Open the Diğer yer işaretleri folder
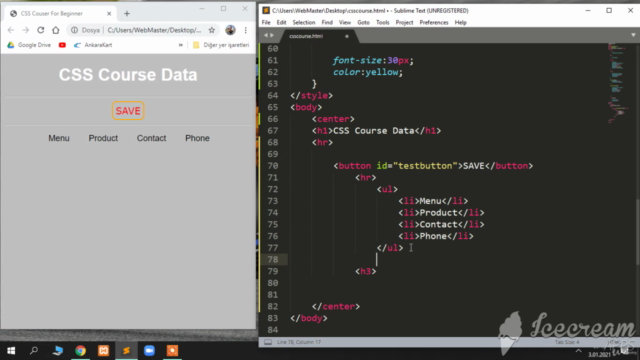 point(221,45)
